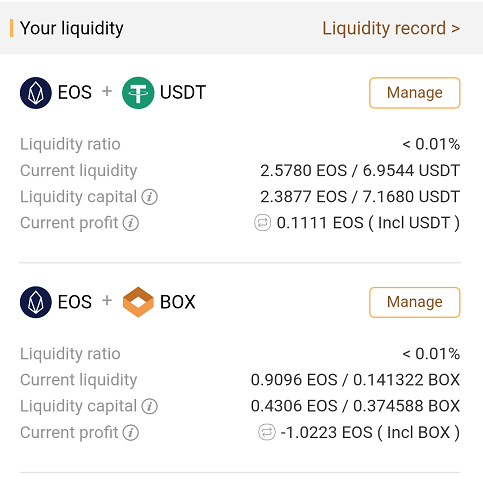Show Current profit info for EOS/BOX
The height and width of the screenshot is (485, 483).
(x=131, y=433)
